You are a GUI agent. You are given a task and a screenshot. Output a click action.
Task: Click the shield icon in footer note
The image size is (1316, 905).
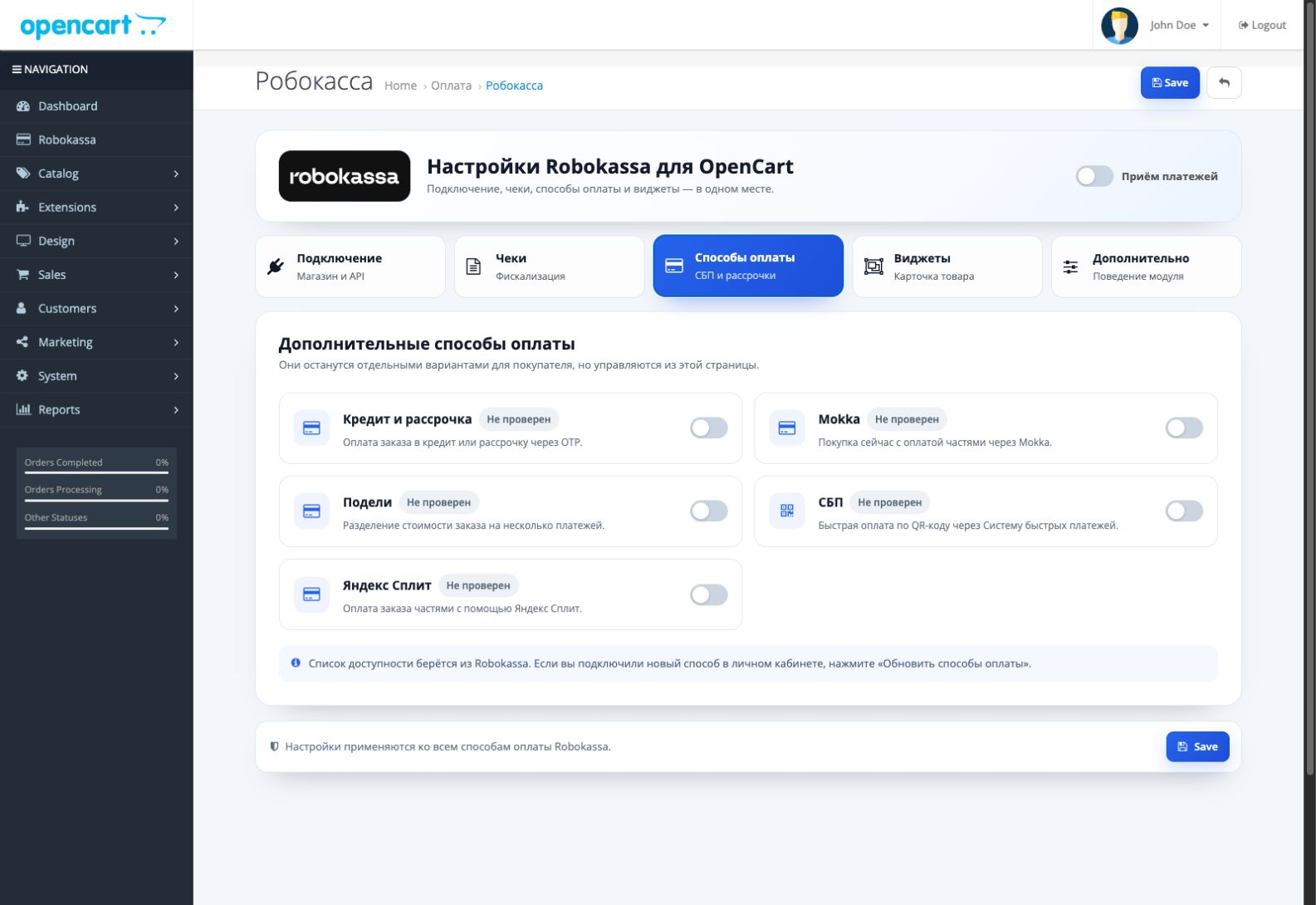pyautogui.click(x=274, y=746)
